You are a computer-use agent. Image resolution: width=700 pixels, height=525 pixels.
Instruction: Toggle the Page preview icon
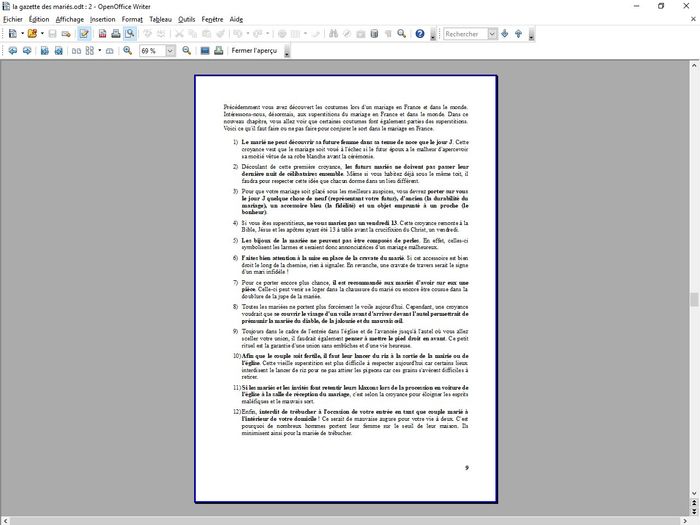click(130, 33)
